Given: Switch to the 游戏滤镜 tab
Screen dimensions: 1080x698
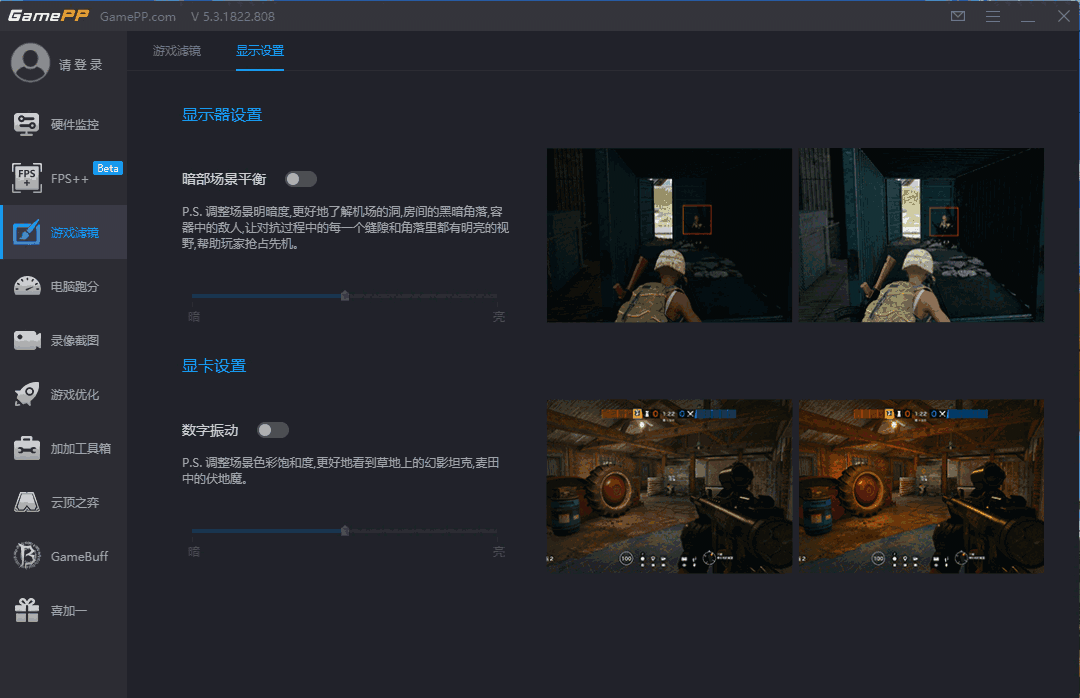Looking at the screenshot, I should [x=176, y=51].
